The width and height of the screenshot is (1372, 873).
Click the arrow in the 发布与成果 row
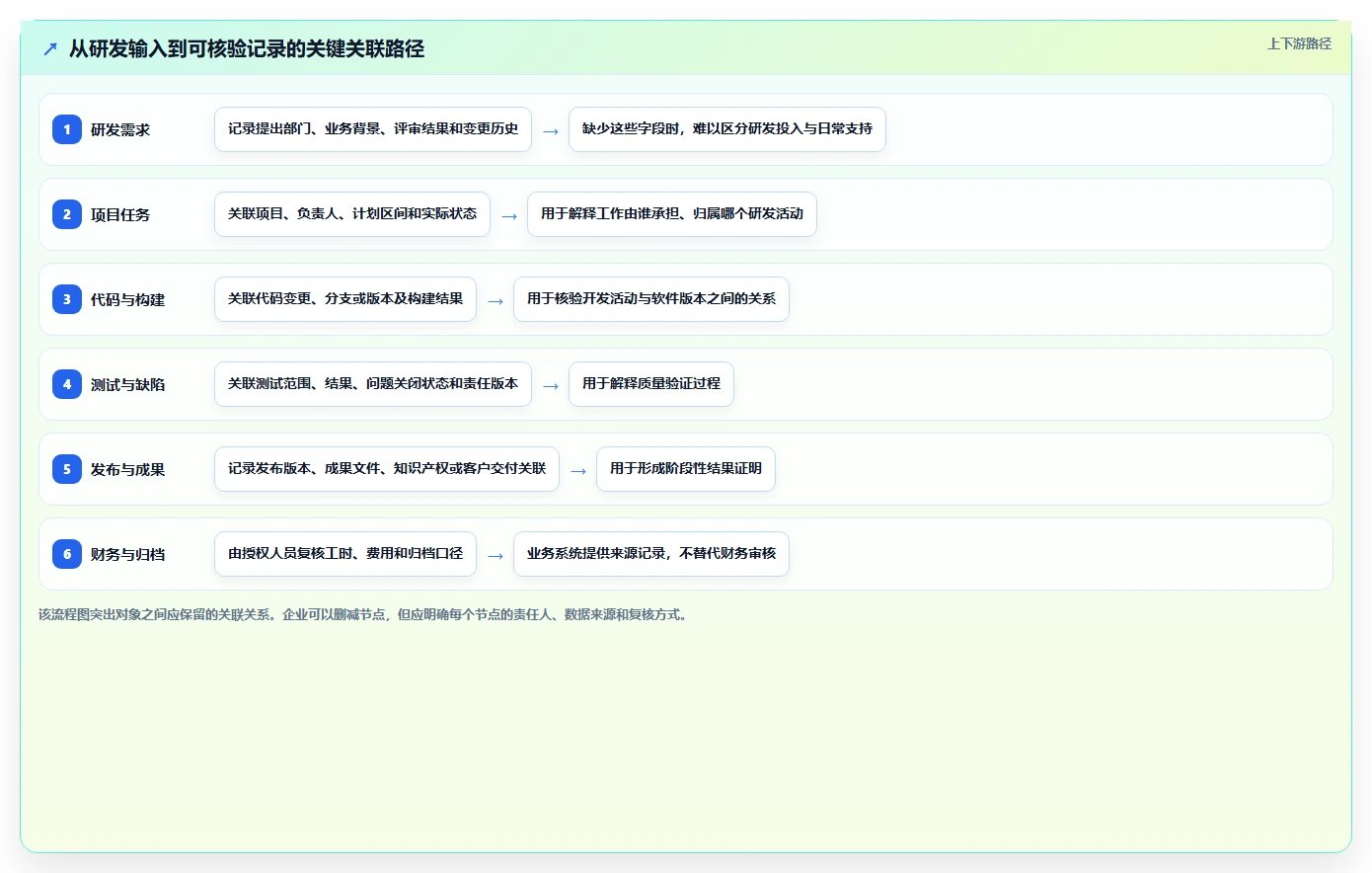(578, 471)
